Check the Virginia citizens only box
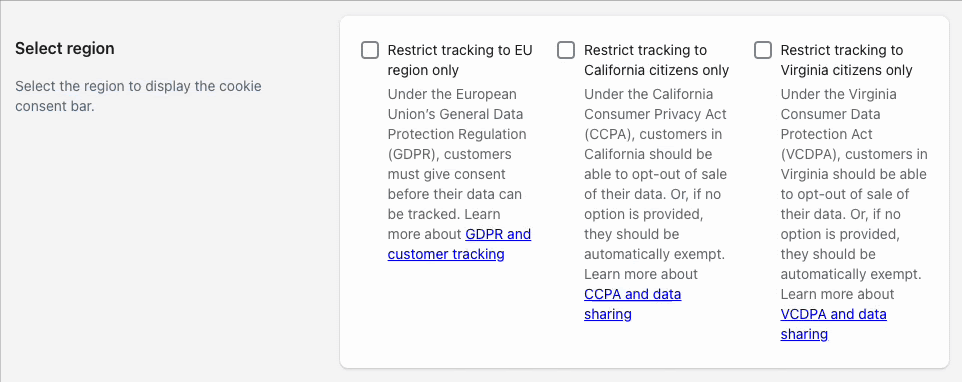 763,50
